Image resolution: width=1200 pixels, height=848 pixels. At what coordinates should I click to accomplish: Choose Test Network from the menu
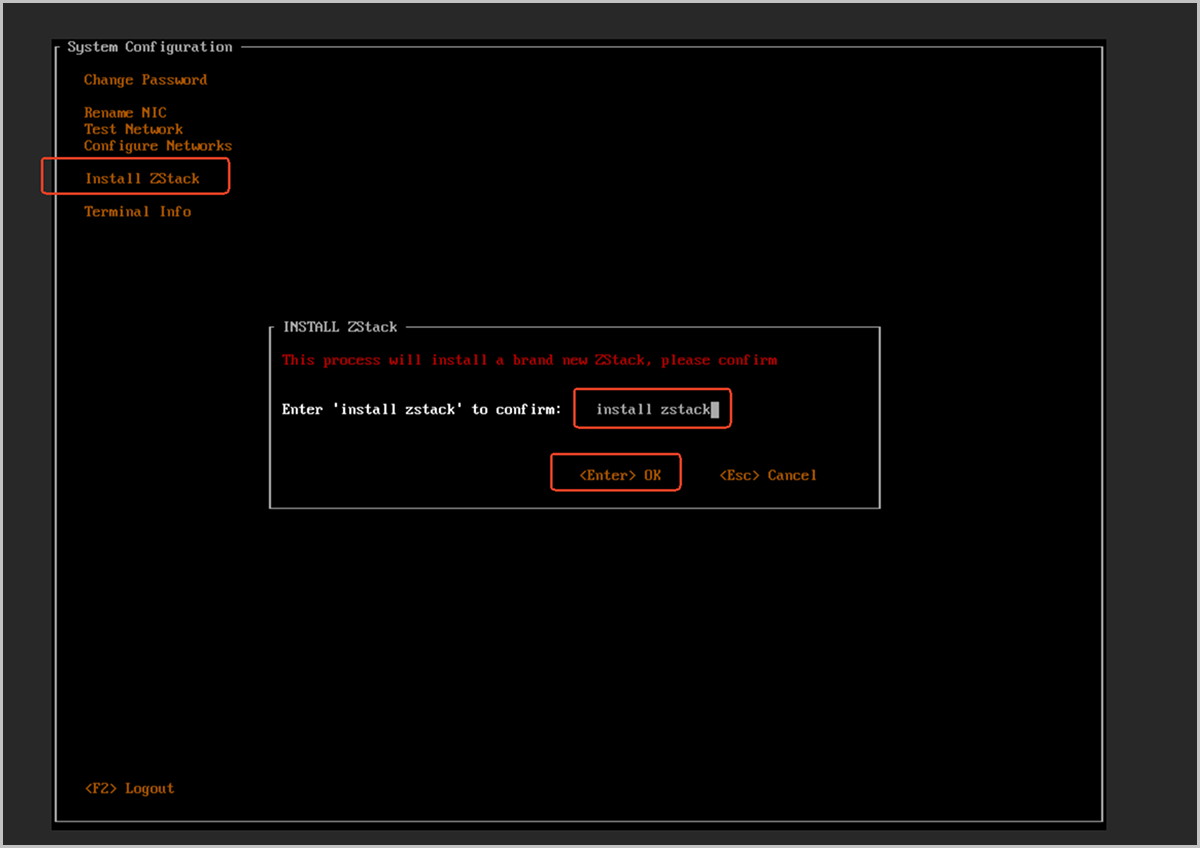tap(133, 129)
